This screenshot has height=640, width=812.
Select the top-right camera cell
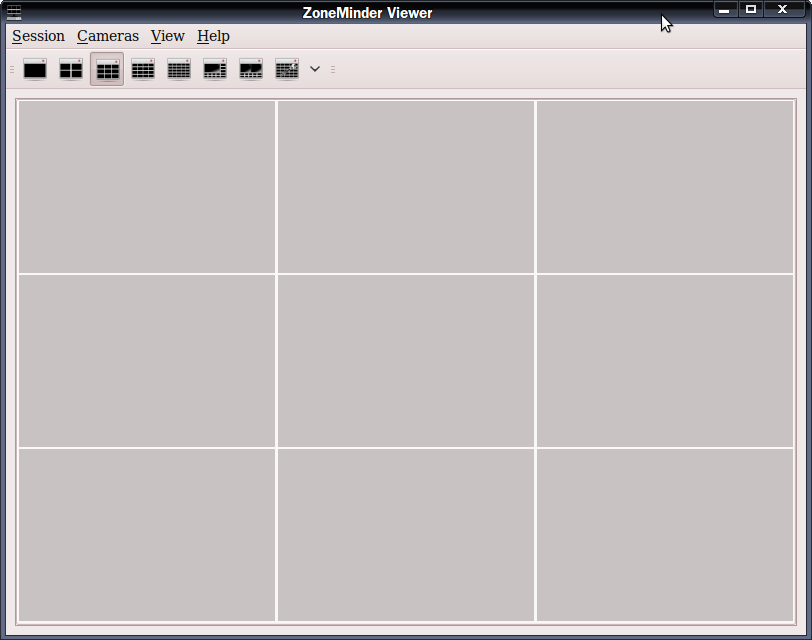click(665, 187)
